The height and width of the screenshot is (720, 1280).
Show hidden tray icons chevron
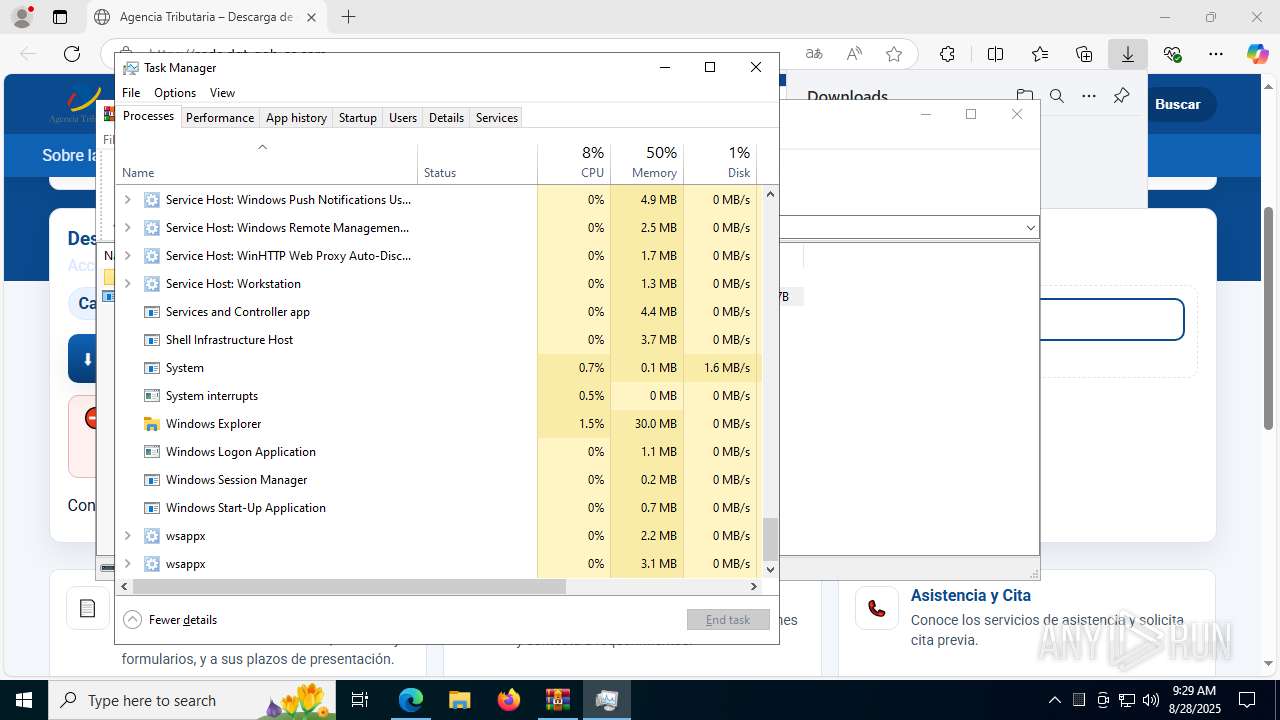(x=1054, y=700)
